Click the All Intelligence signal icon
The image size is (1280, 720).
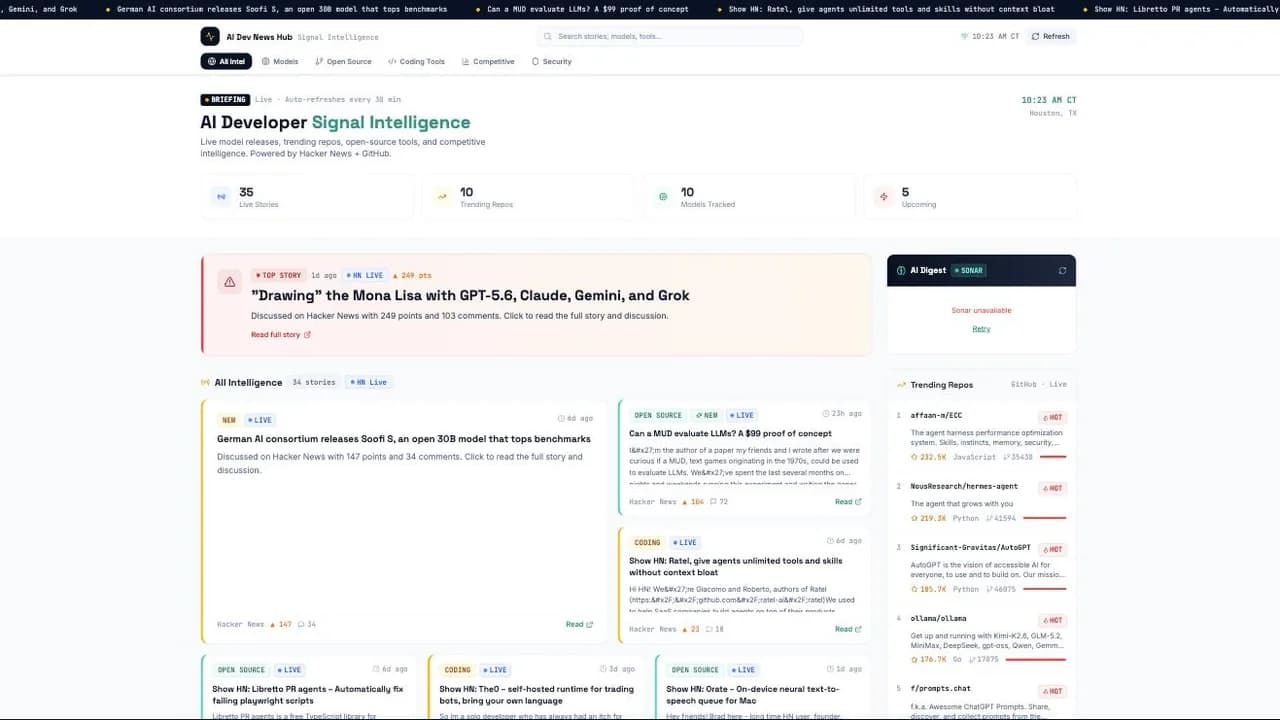[x=206, y=382]
